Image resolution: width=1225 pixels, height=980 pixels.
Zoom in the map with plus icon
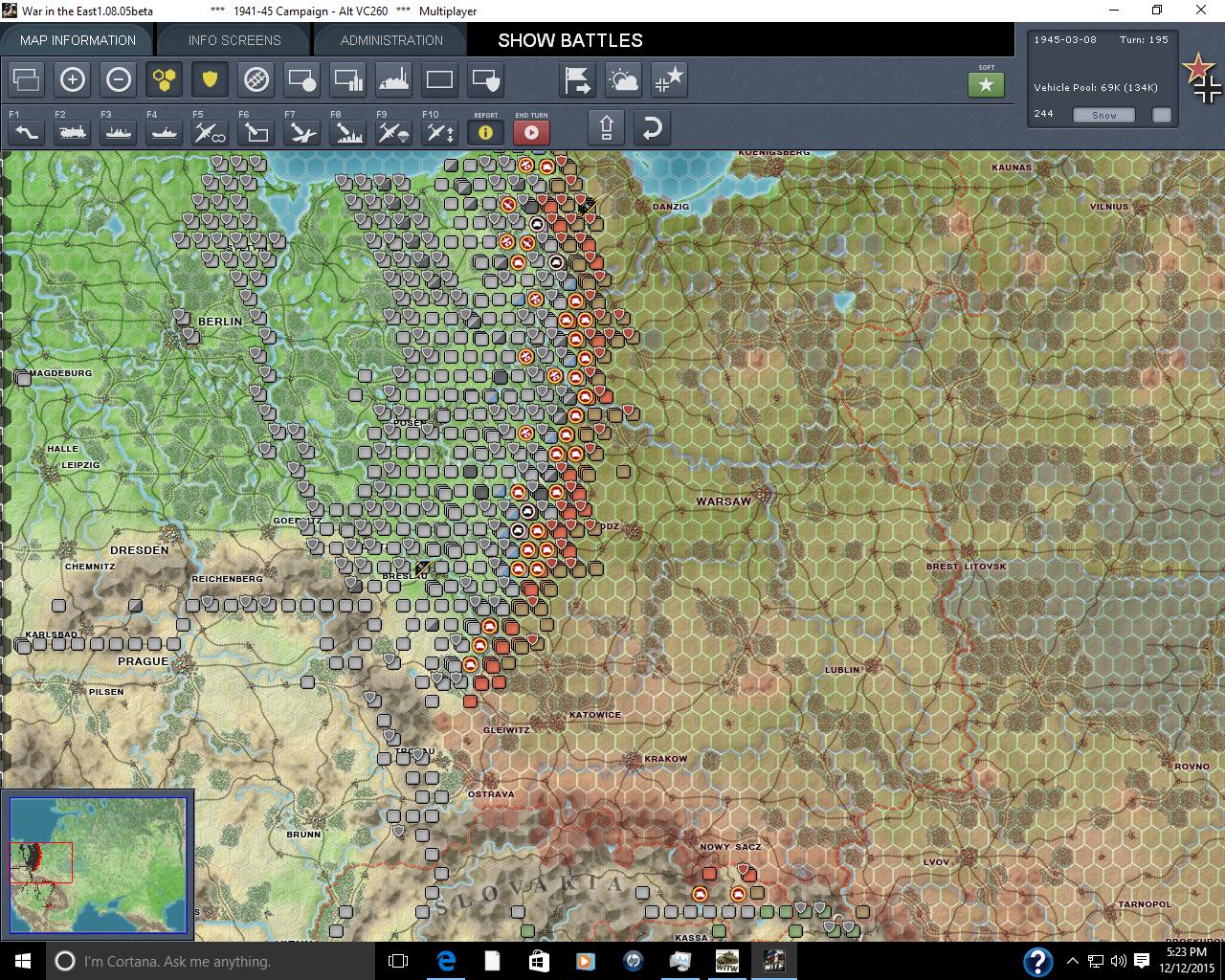click(x=73, y=79)
